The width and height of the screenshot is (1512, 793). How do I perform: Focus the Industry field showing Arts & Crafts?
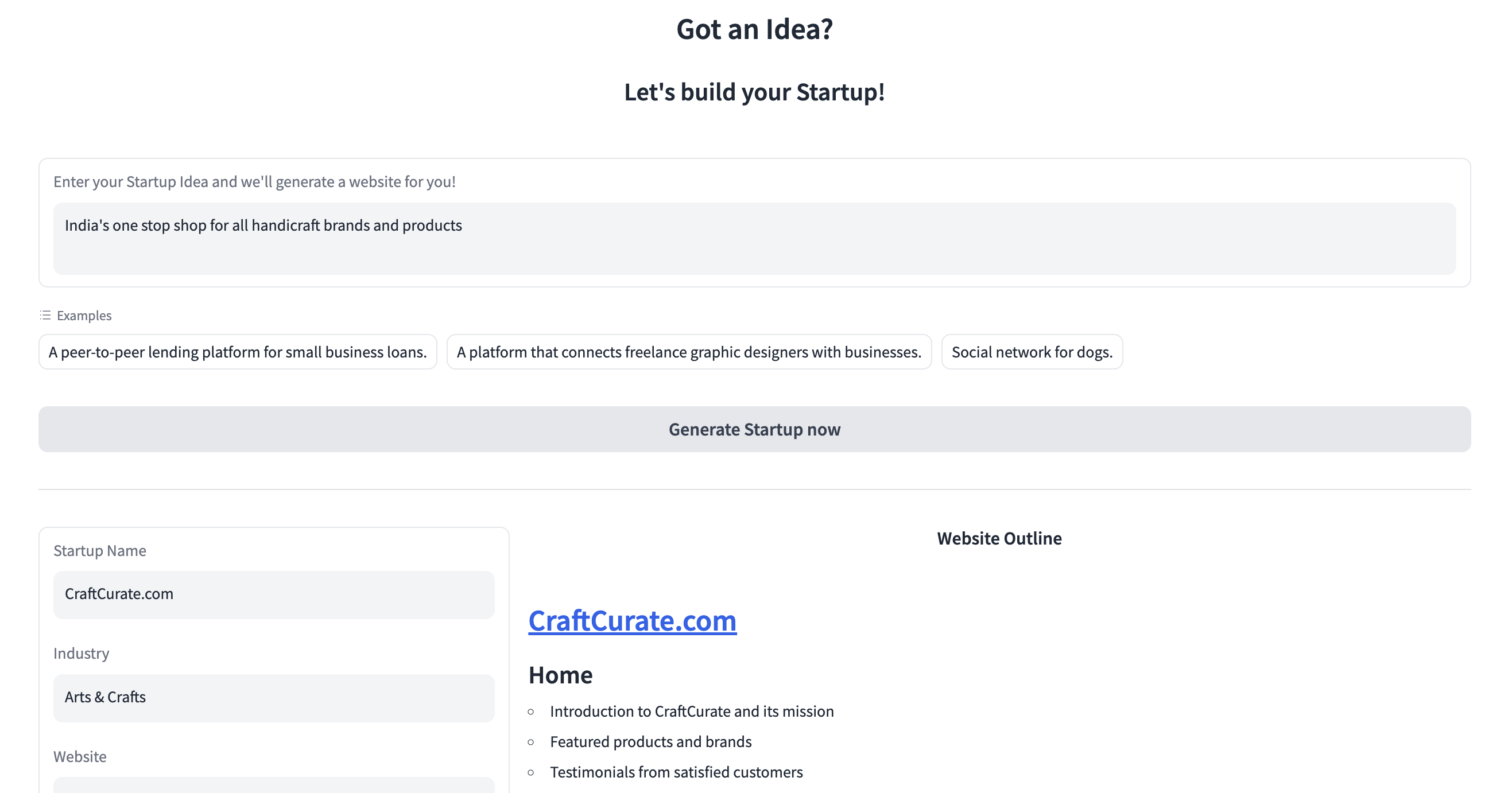(273, 697)
